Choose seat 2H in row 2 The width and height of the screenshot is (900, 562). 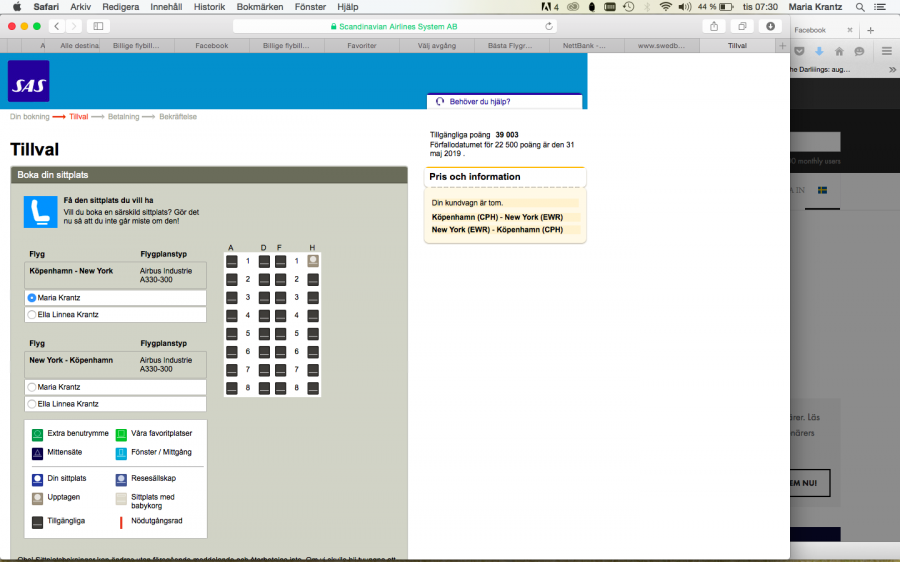click(313, 280)
